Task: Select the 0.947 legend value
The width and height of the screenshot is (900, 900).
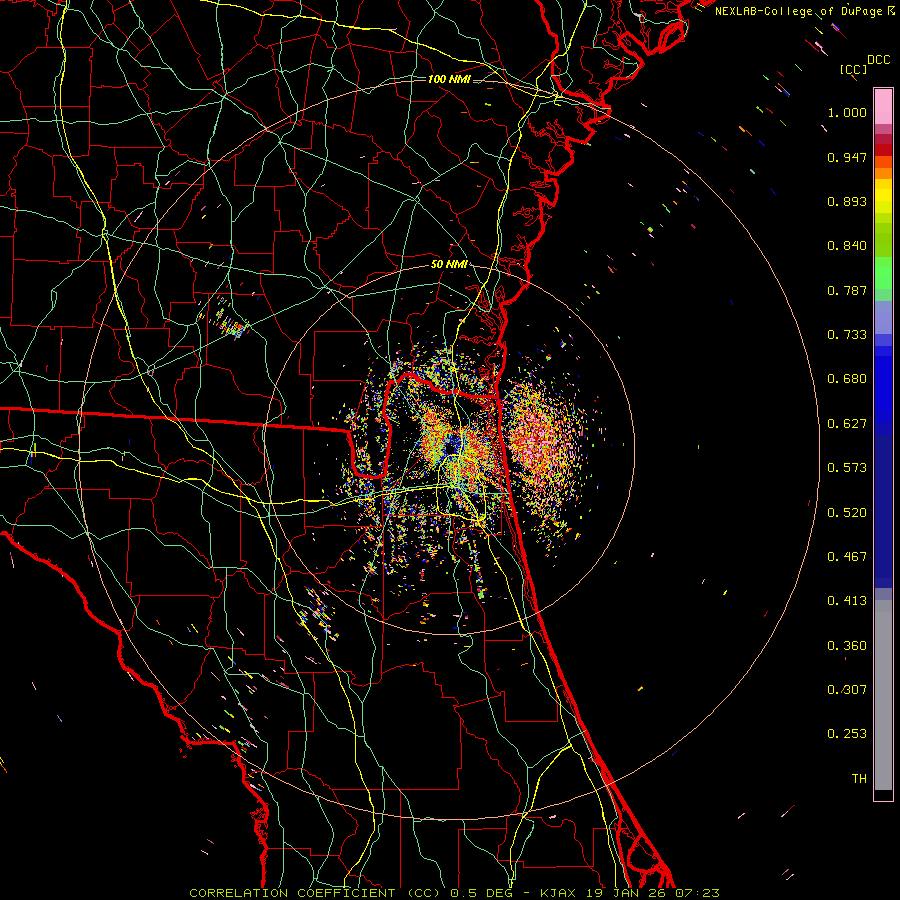Action: (847, 157)
